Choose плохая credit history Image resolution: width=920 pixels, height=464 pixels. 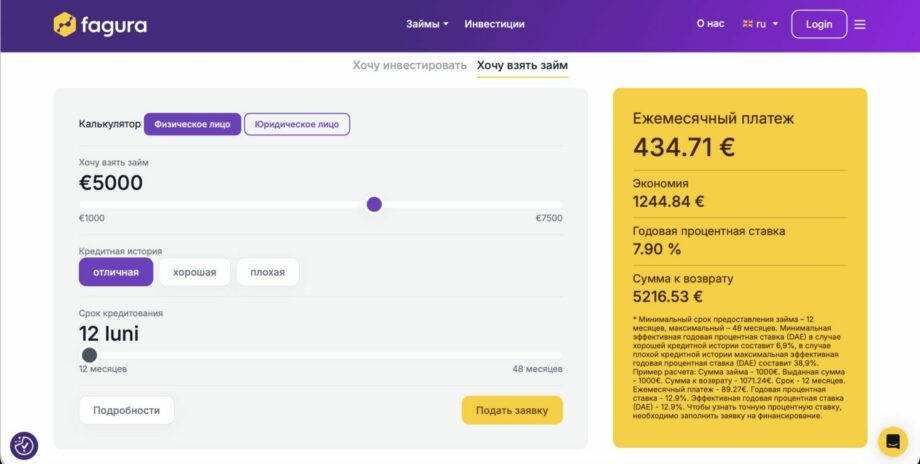(267, 272)
